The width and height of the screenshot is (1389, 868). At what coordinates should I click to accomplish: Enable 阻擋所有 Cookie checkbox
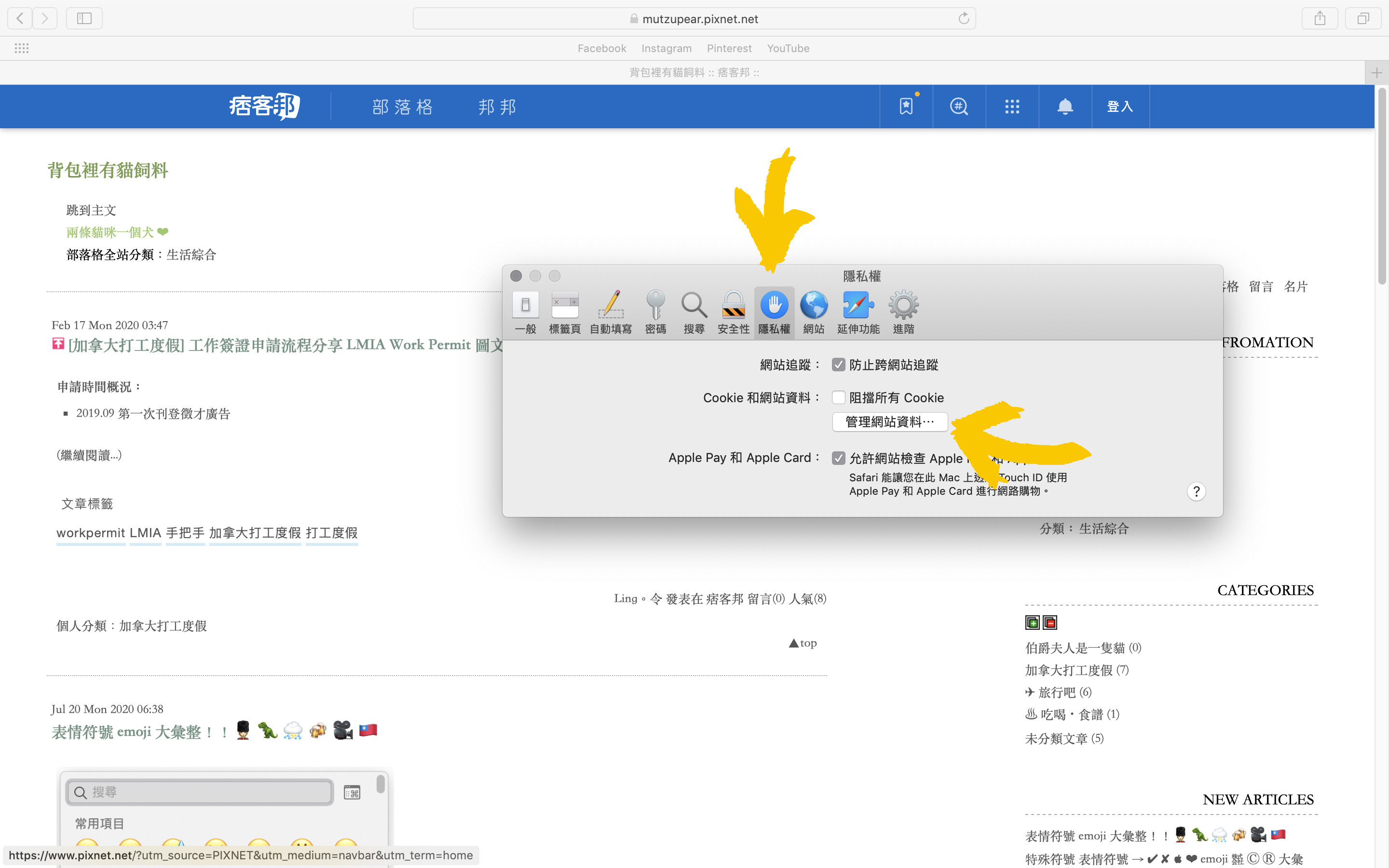click(x=839, y=397)
